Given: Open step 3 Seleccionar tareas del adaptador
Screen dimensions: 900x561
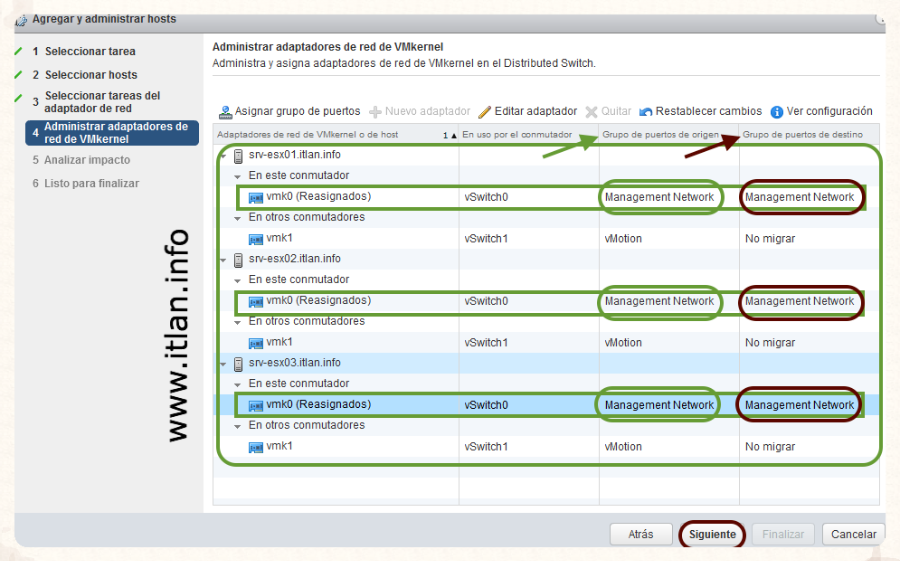Looking at the screenshot, I should pos(101,102).
